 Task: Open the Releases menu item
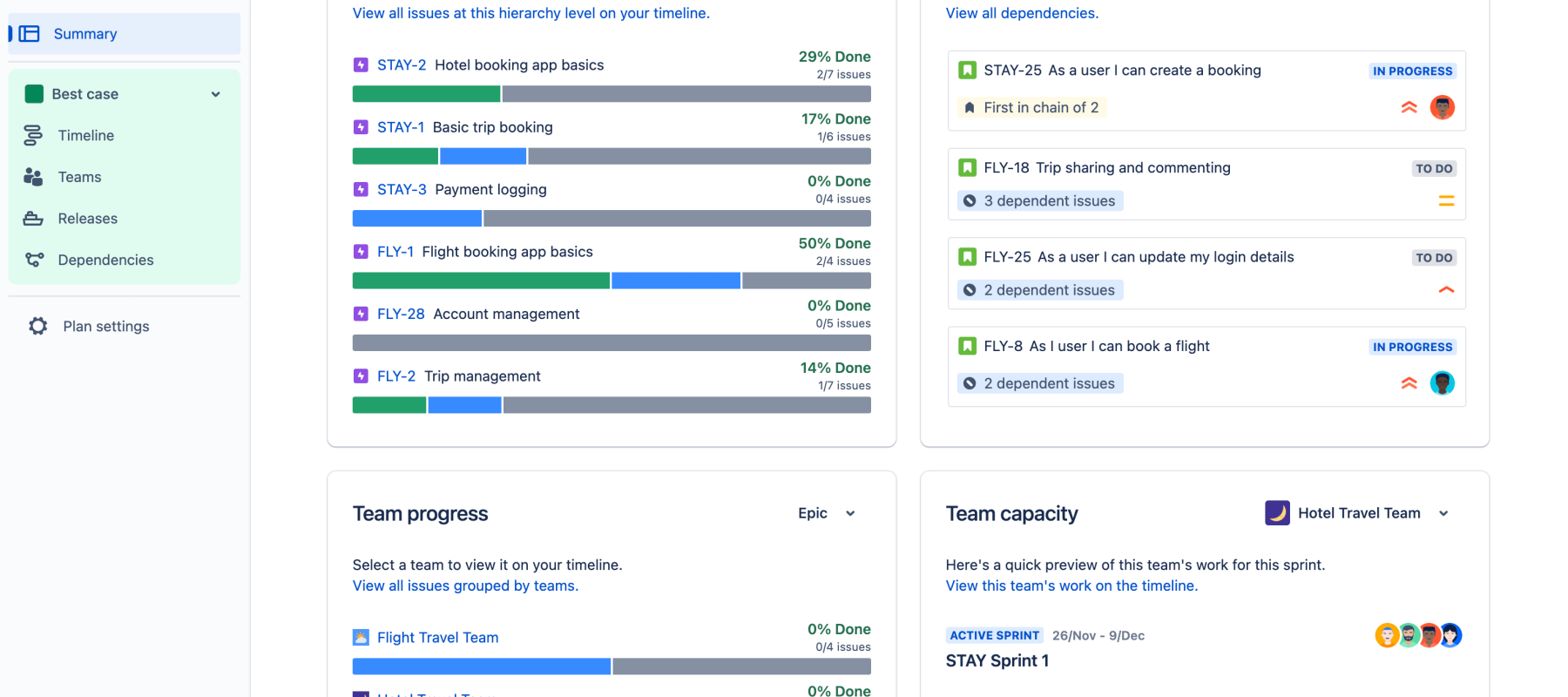pos(87,219)
